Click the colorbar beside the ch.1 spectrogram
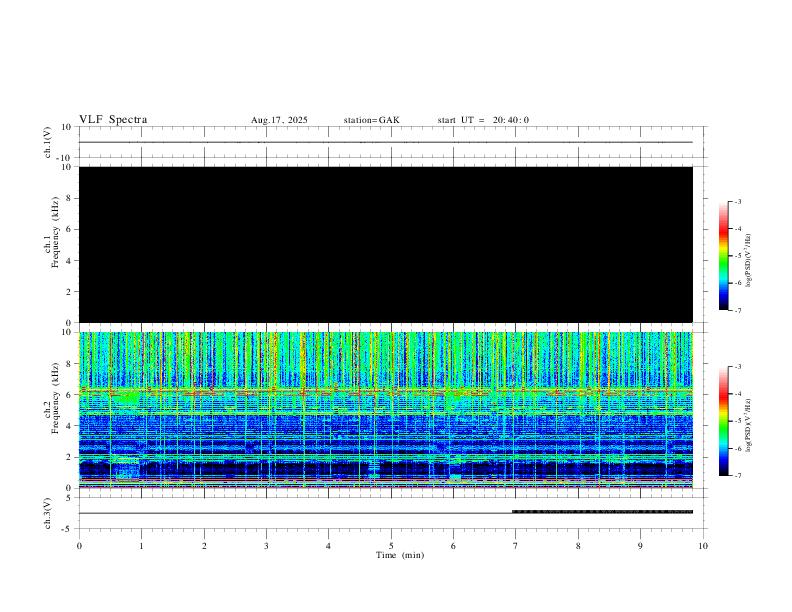 pos(724,256)
